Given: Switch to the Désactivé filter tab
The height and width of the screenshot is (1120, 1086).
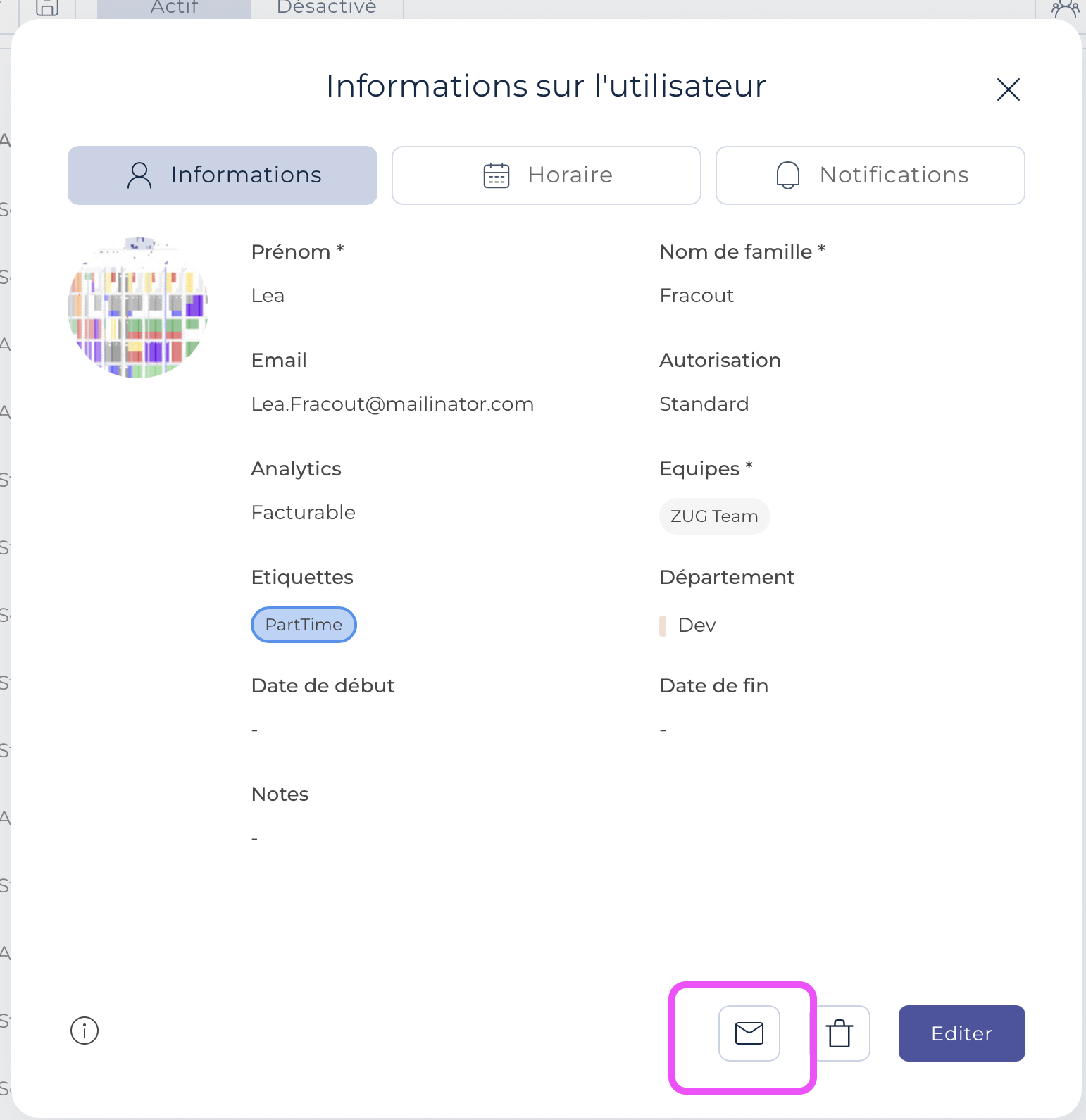Looking at the screenshot, I should click(327, 8).
